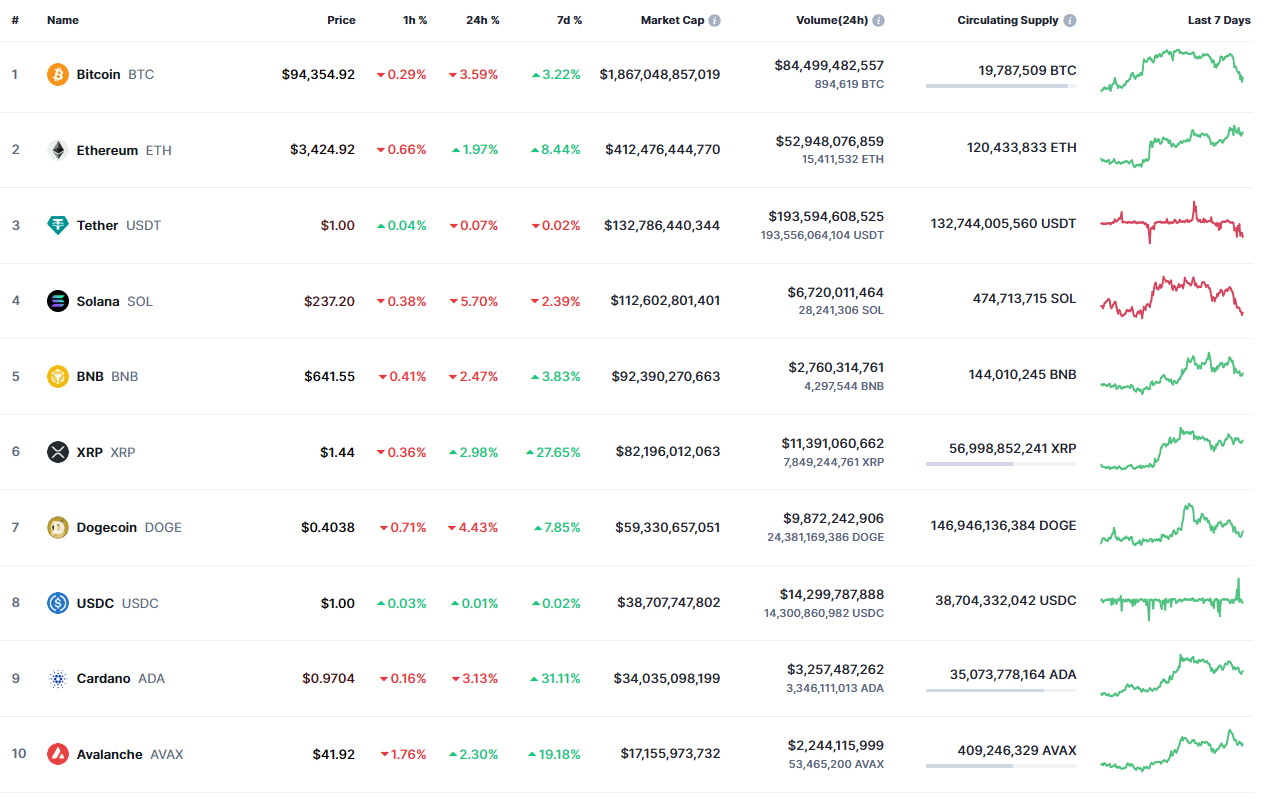1276x799 pixels.
Task: Open the Bitcoin BTC name link
Action: 115,74
